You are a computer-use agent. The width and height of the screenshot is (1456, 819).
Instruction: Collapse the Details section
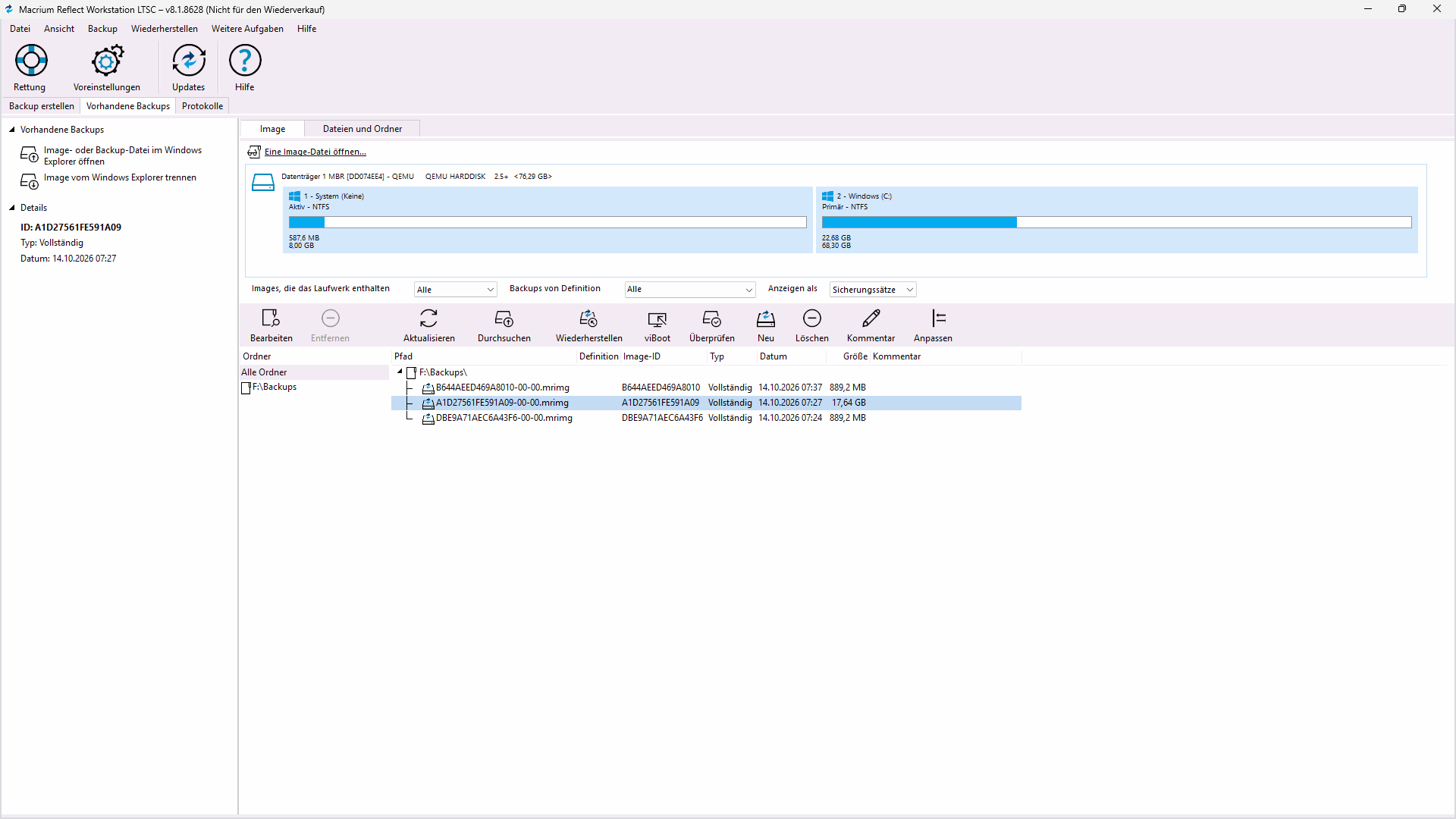coord(12,208)
